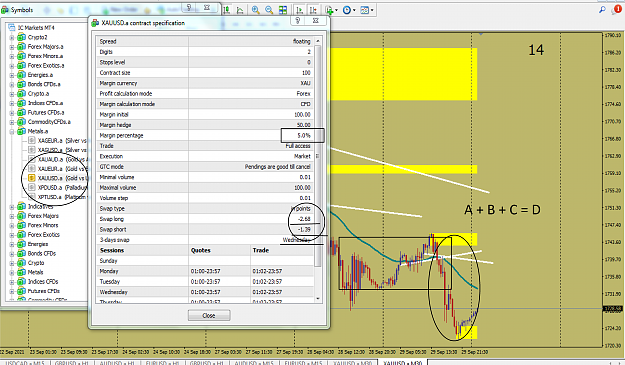Screen dimensions: 625x365
Task: Click the 'Execution' row label
Action: coord(111,156)
